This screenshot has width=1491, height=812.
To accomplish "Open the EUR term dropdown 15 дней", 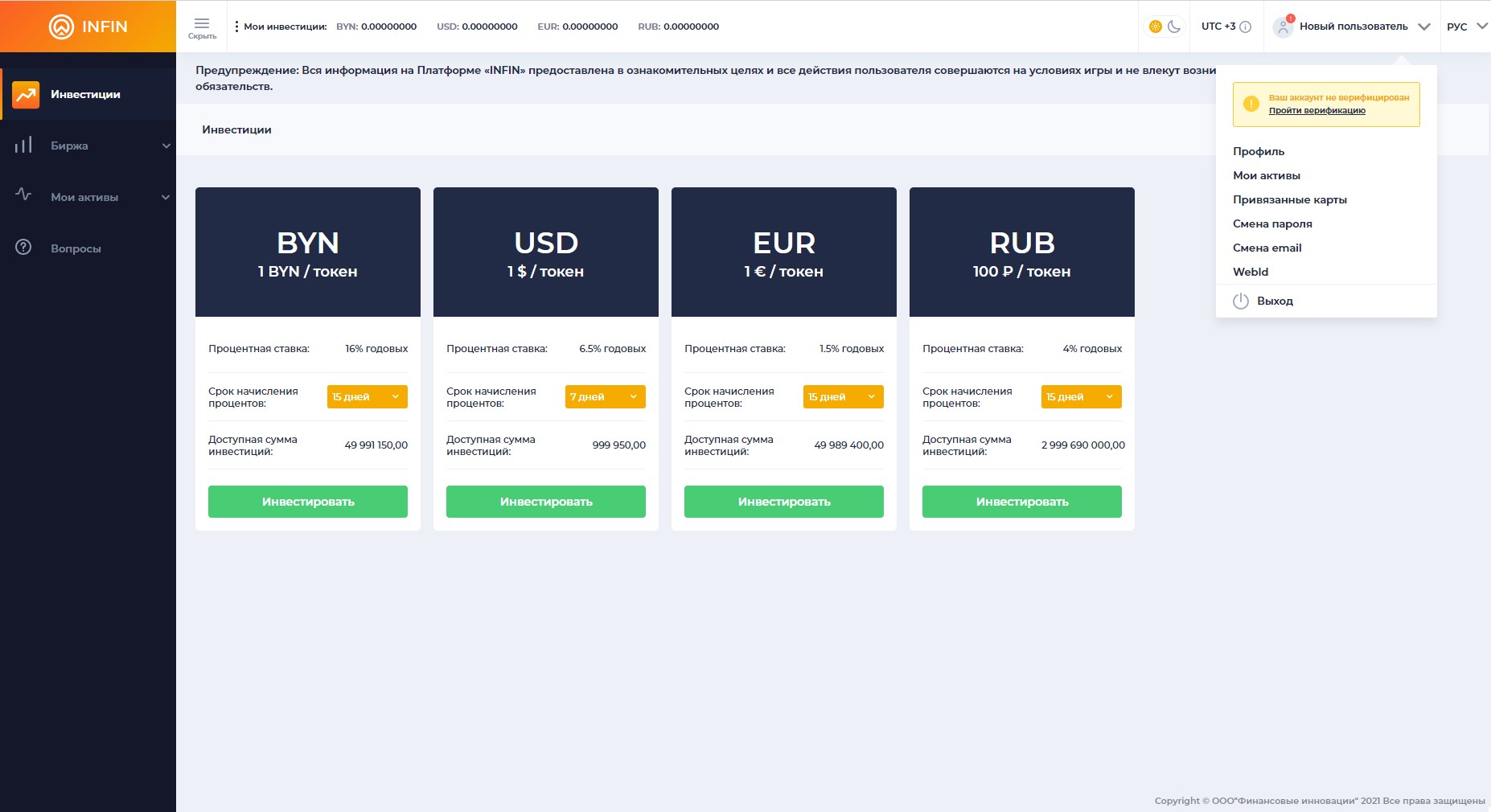I will tap(844, 397).
